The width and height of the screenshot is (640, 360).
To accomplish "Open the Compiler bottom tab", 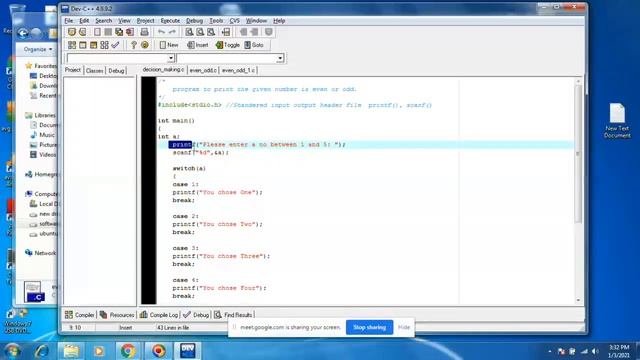I will point(80,315).
